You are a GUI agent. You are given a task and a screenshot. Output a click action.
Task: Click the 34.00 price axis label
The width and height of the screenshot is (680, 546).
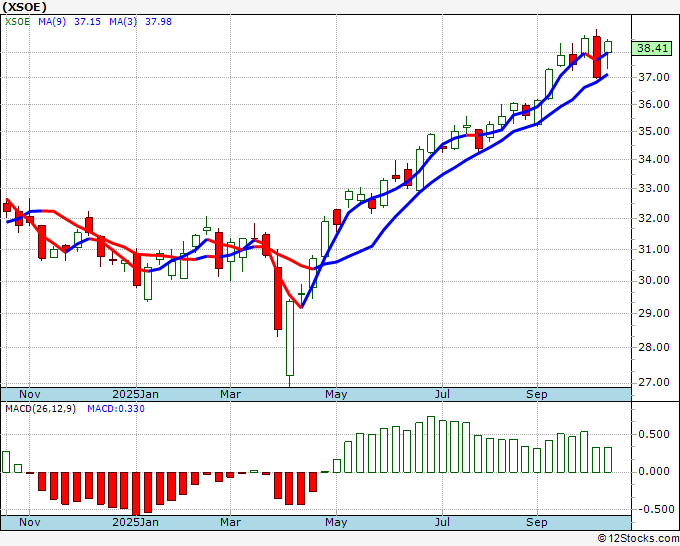654,159
